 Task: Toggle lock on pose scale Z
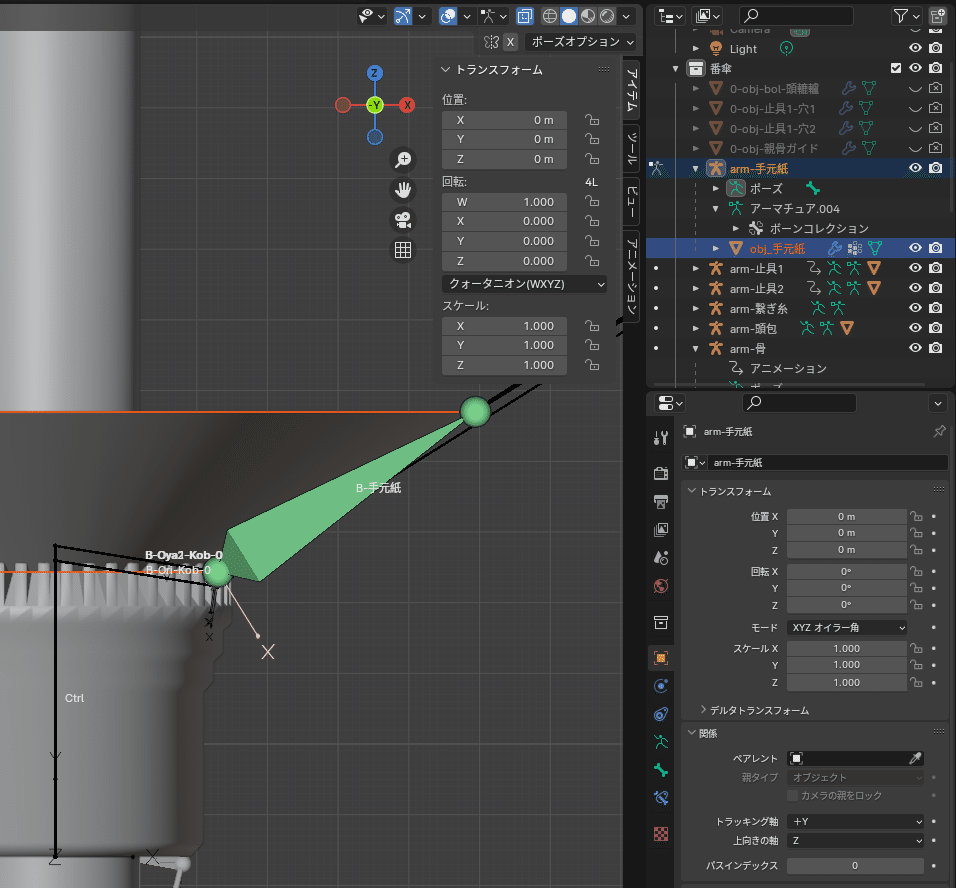(x=591, y=365)
